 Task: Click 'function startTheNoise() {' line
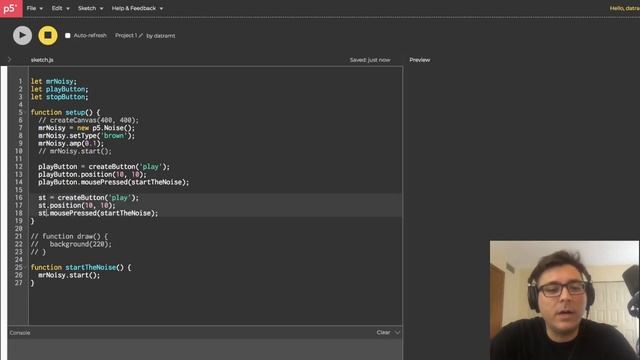pyautogui.click(x=81, y=268)
